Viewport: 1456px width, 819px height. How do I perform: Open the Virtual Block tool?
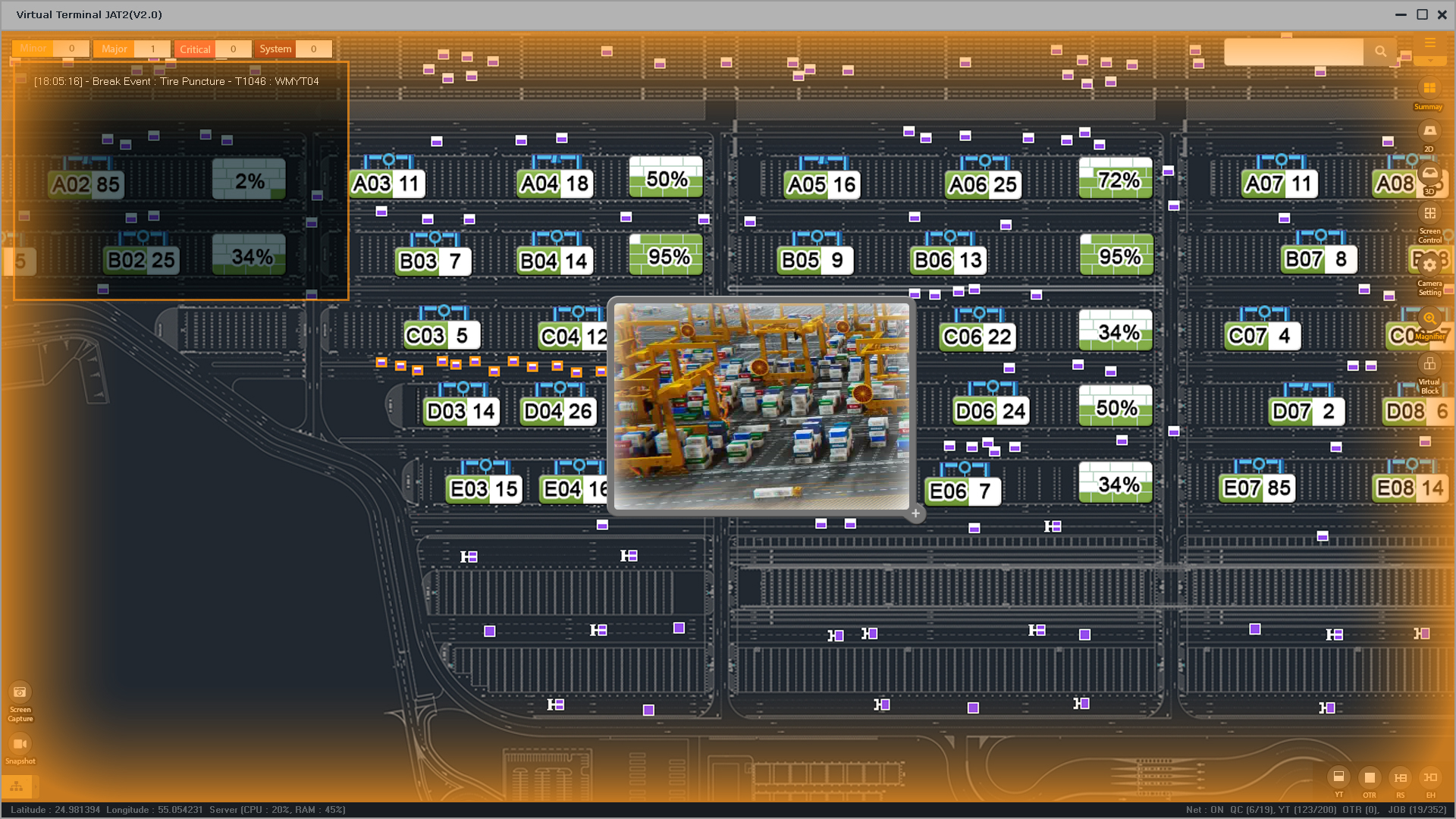coord(1429,365)
